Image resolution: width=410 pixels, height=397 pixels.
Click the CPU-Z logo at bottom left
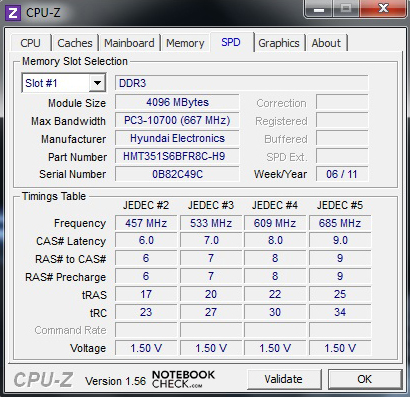43,380
